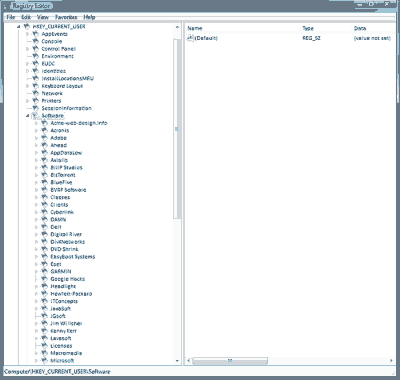Viewport: 400px width, 380px height.
Task: Expand the AppEvents key
Action: click(x=28, y=34)
